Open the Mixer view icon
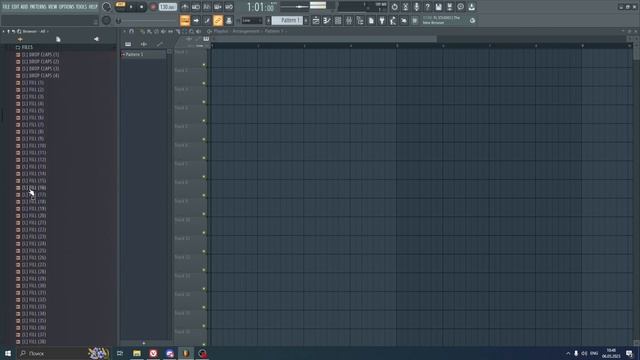Viewport: 640px width, 360px height. tap(349, 20)
